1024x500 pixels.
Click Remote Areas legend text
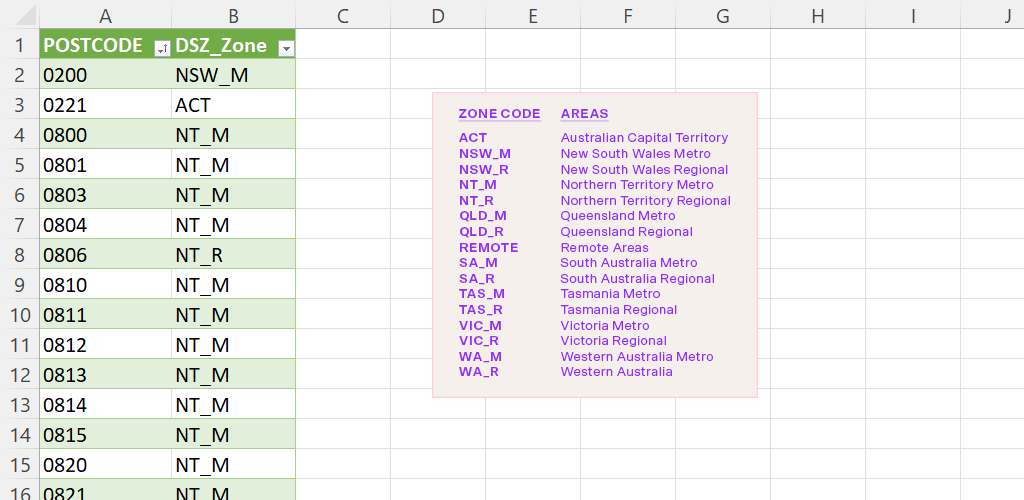pyautogui.click(x=604, y=248)
